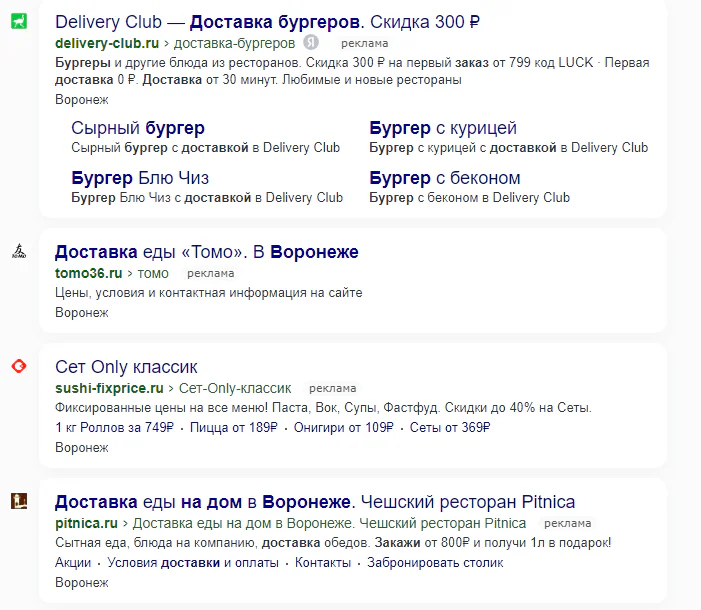This screenshot has width=701, height=610.
Task: Open the tomo36.ru URL link
Action: [89, 273]
